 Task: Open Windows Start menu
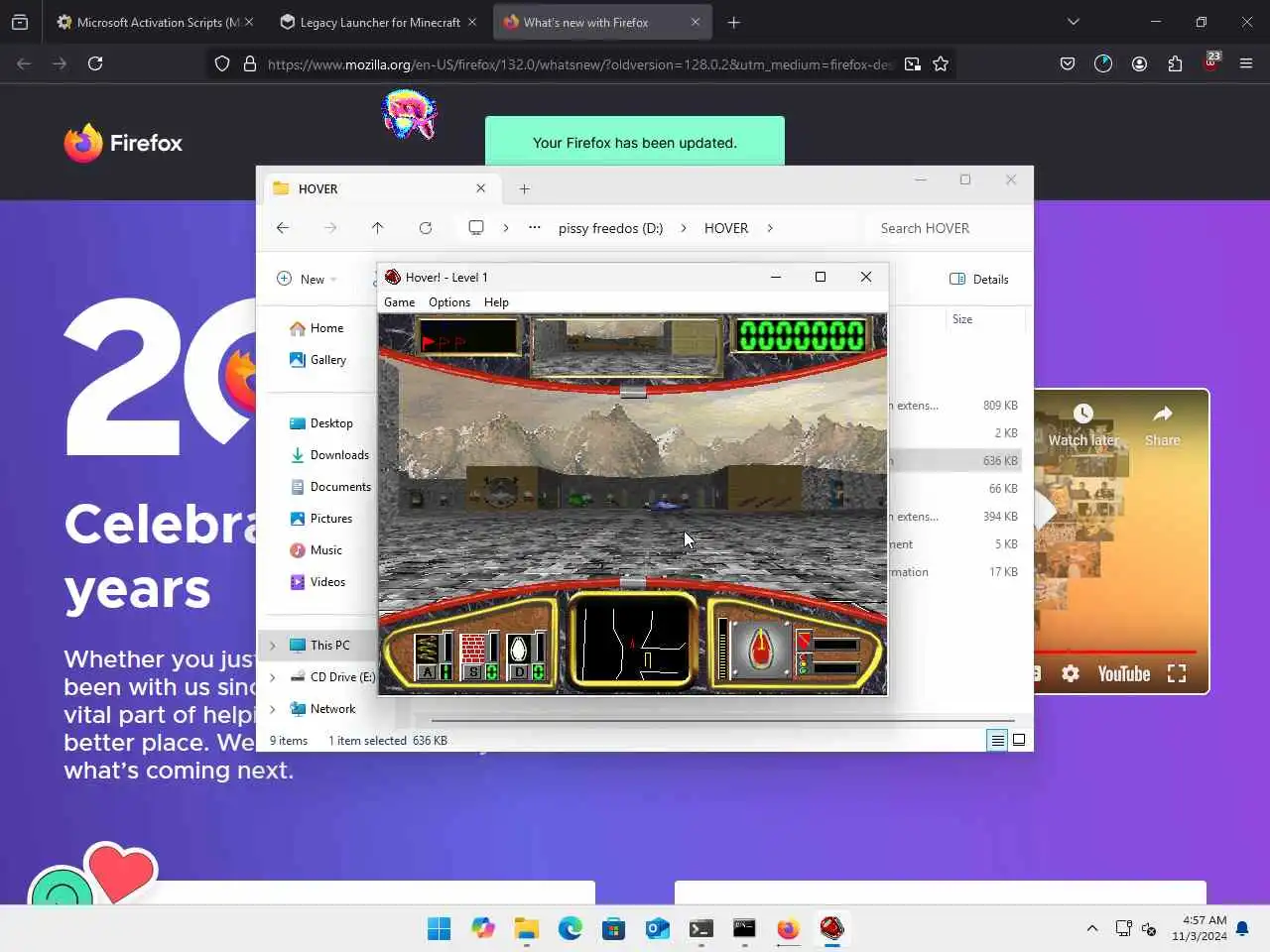(439, 928)
